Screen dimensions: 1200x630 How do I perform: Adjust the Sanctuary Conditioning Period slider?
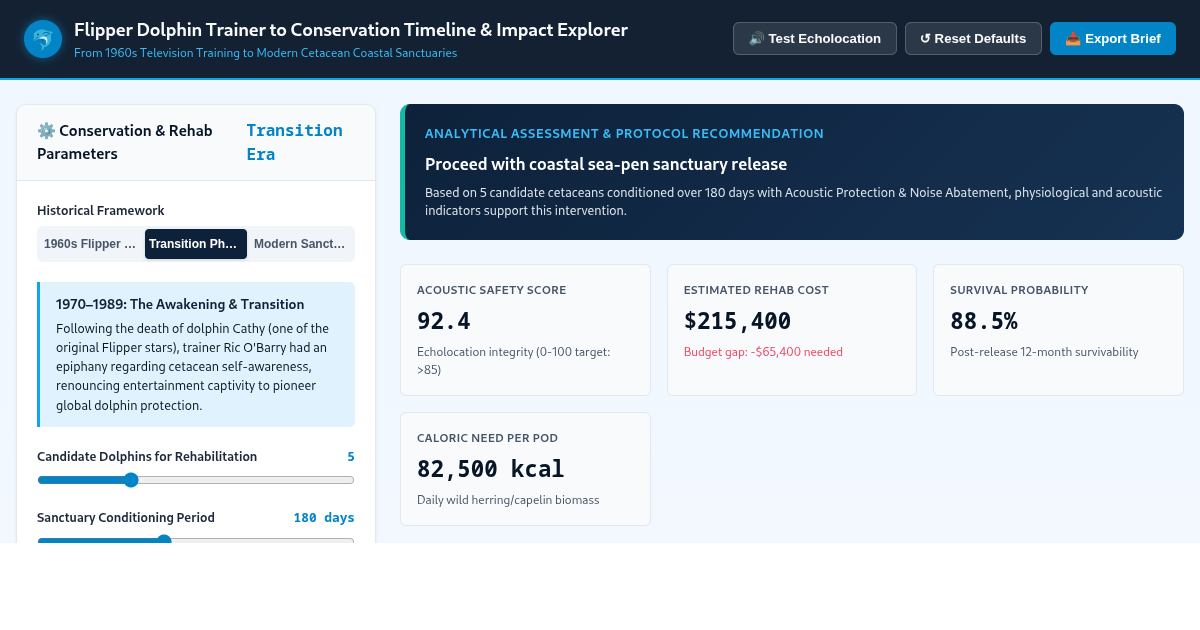tap(196, 541)
